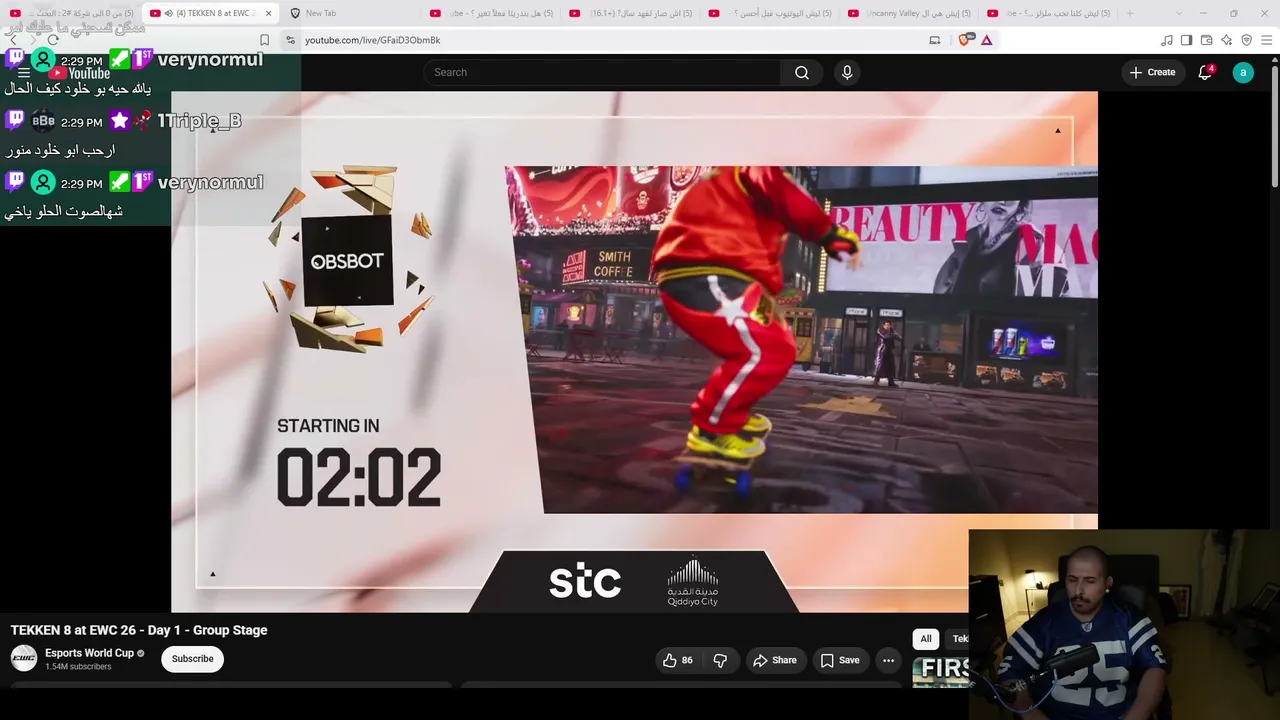Subscribe to Esports World Cup
Image resolution: width=1280 pixels, height=720 pixels.
pos(192,659)
